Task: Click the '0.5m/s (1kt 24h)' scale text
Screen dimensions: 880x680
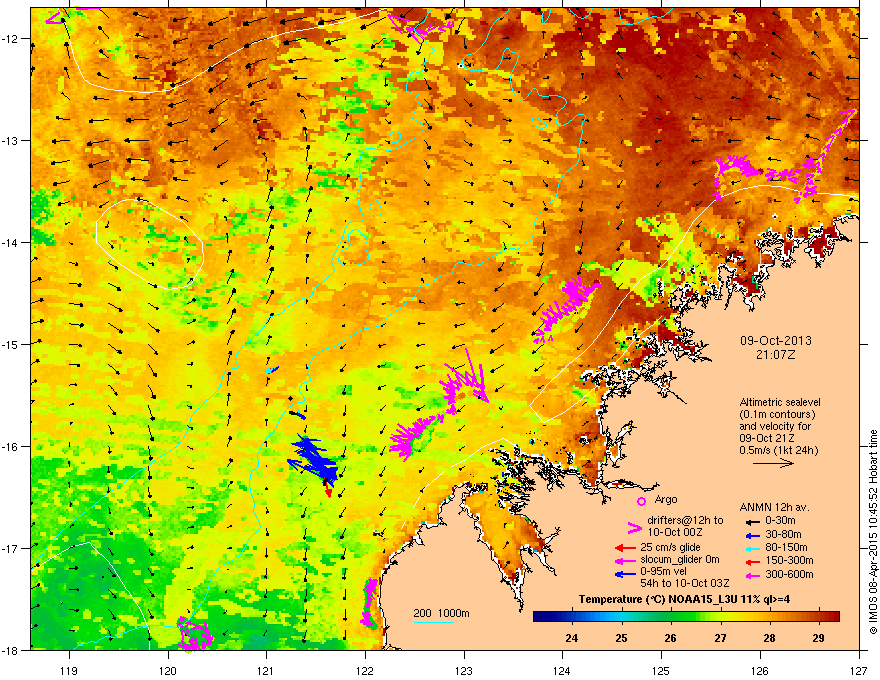Action: point(778,450)
